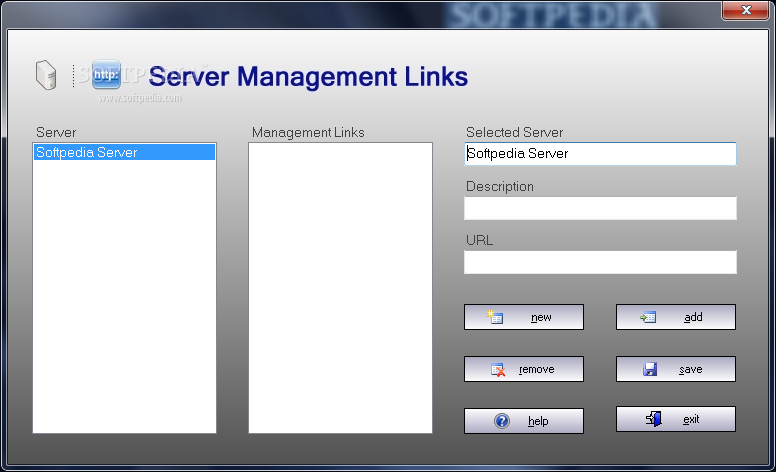Click the 'URL' label

pos(480,240)
